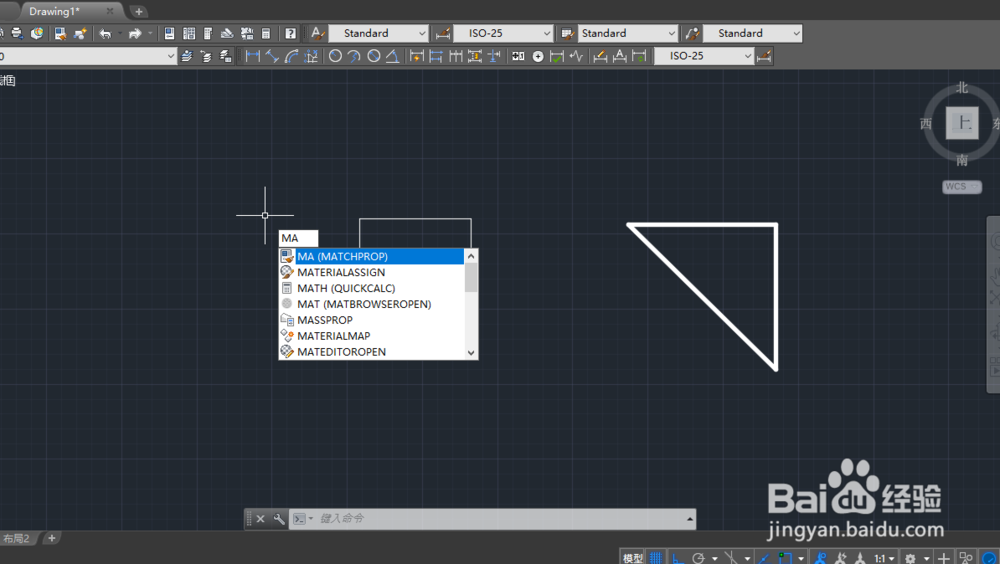Screen dimensions: 1000x564
Task: Open the Sheet Set Manager icon
Action: point(227,34)
